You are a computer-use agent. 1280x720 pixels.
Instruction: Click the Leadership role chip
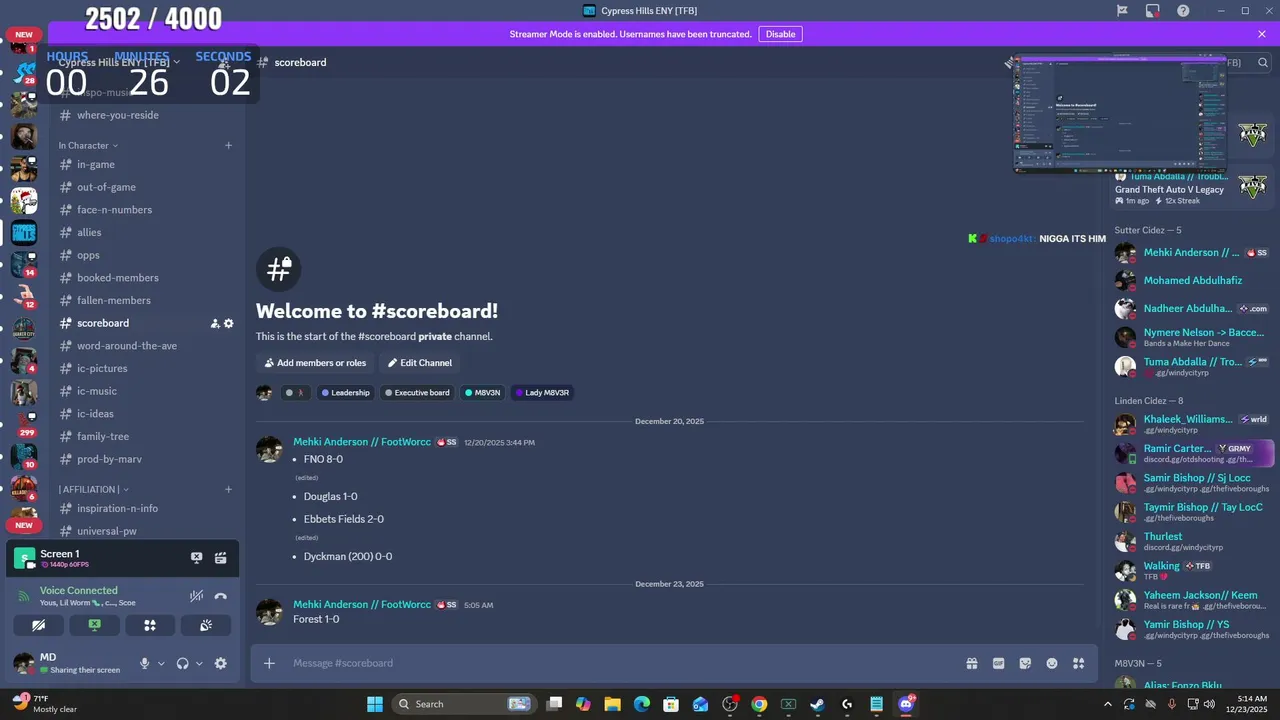[x=345, y=393]
